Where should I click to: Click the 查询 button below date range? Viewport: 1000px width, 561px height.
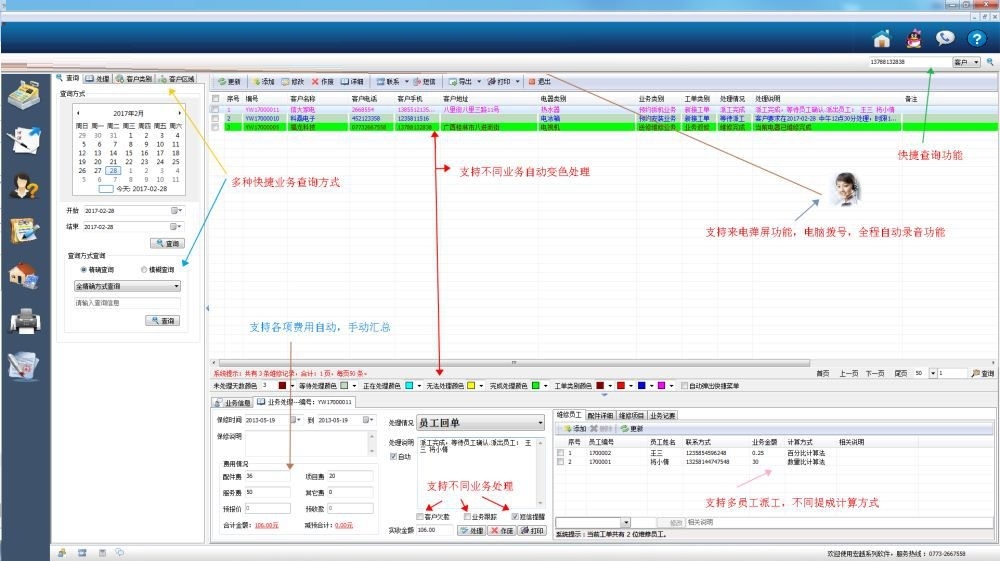pos(167,244)
